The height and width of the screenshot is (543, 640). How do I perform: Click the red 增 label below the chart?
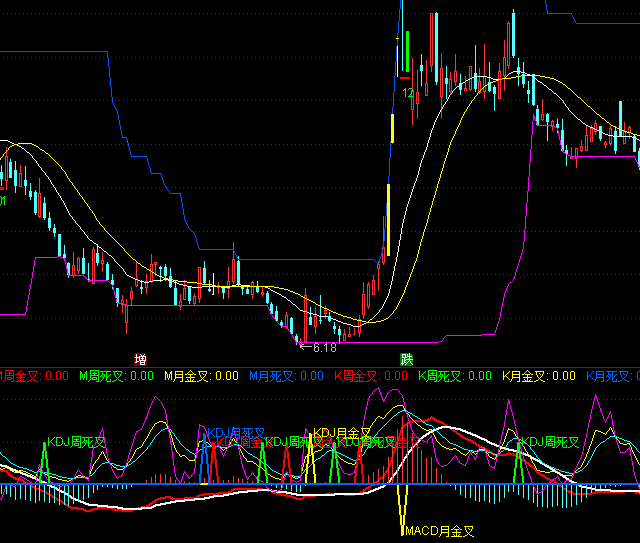141,358
